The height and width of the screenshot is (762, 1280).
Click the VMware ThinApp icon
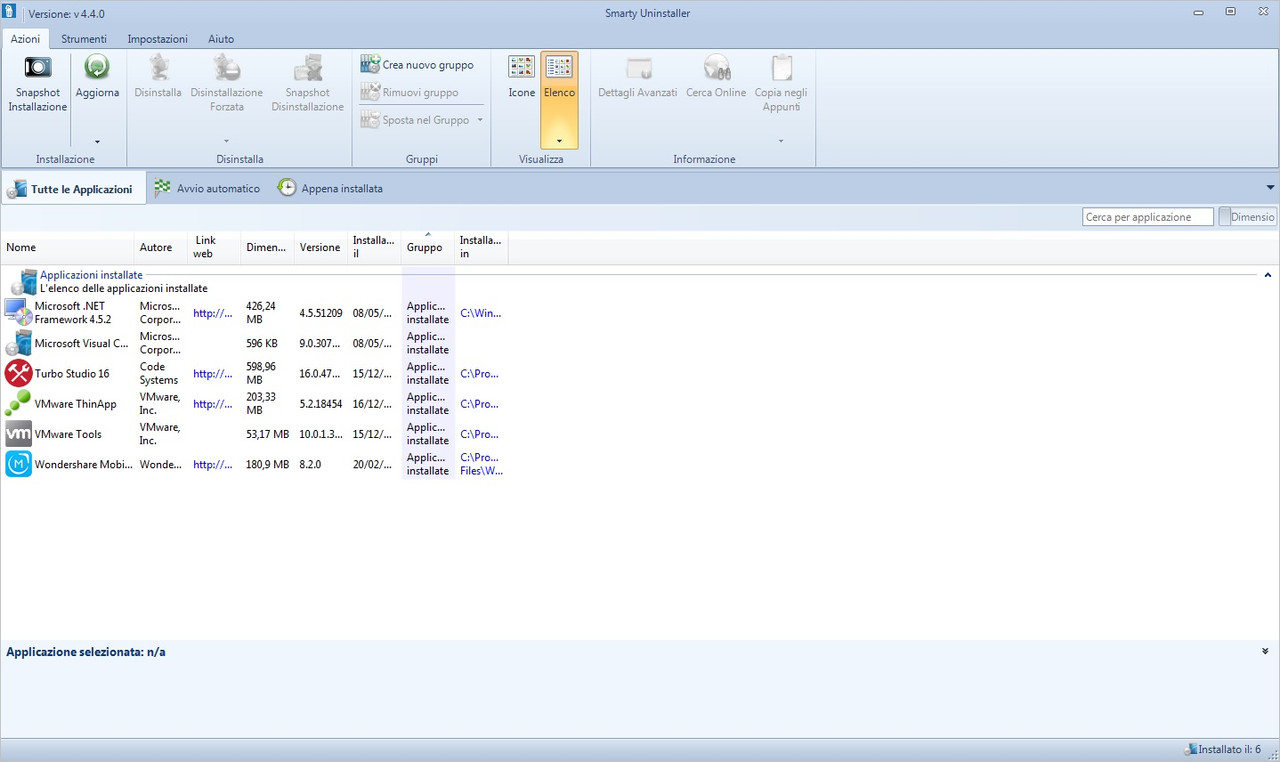18,404
